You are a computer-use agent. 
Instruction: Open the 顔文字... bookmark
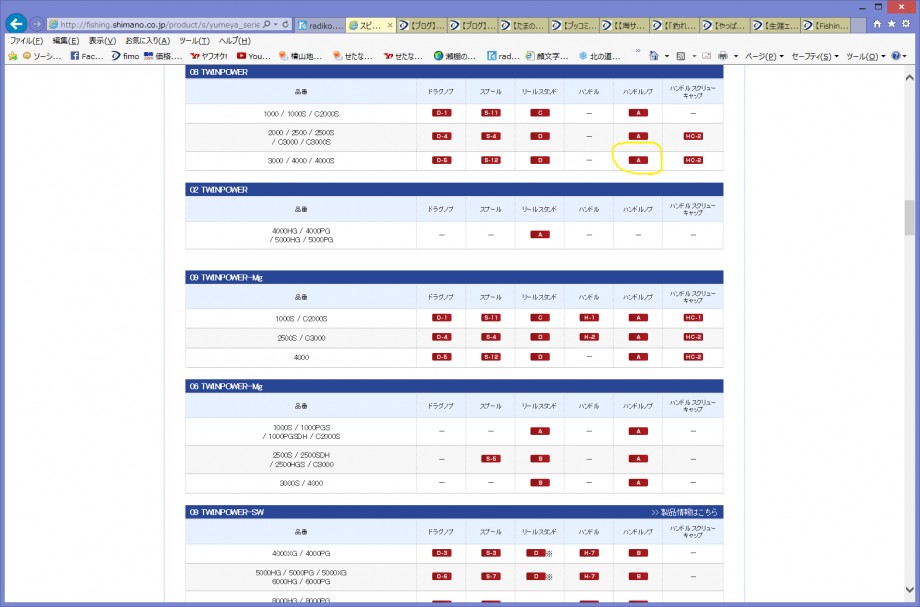[x=547, y=56]
